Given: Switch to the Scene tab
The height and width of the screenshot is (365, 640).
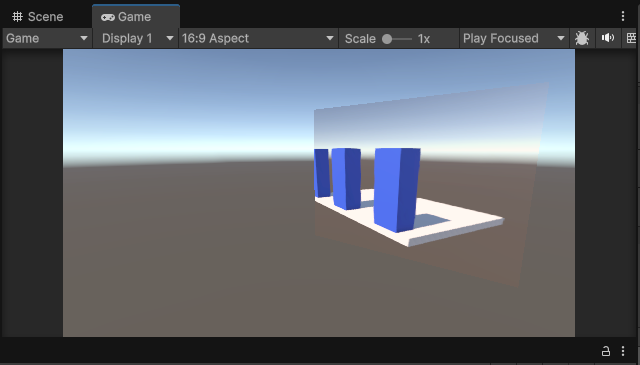Looking at the screenshot, I should (x=38, y=17).
